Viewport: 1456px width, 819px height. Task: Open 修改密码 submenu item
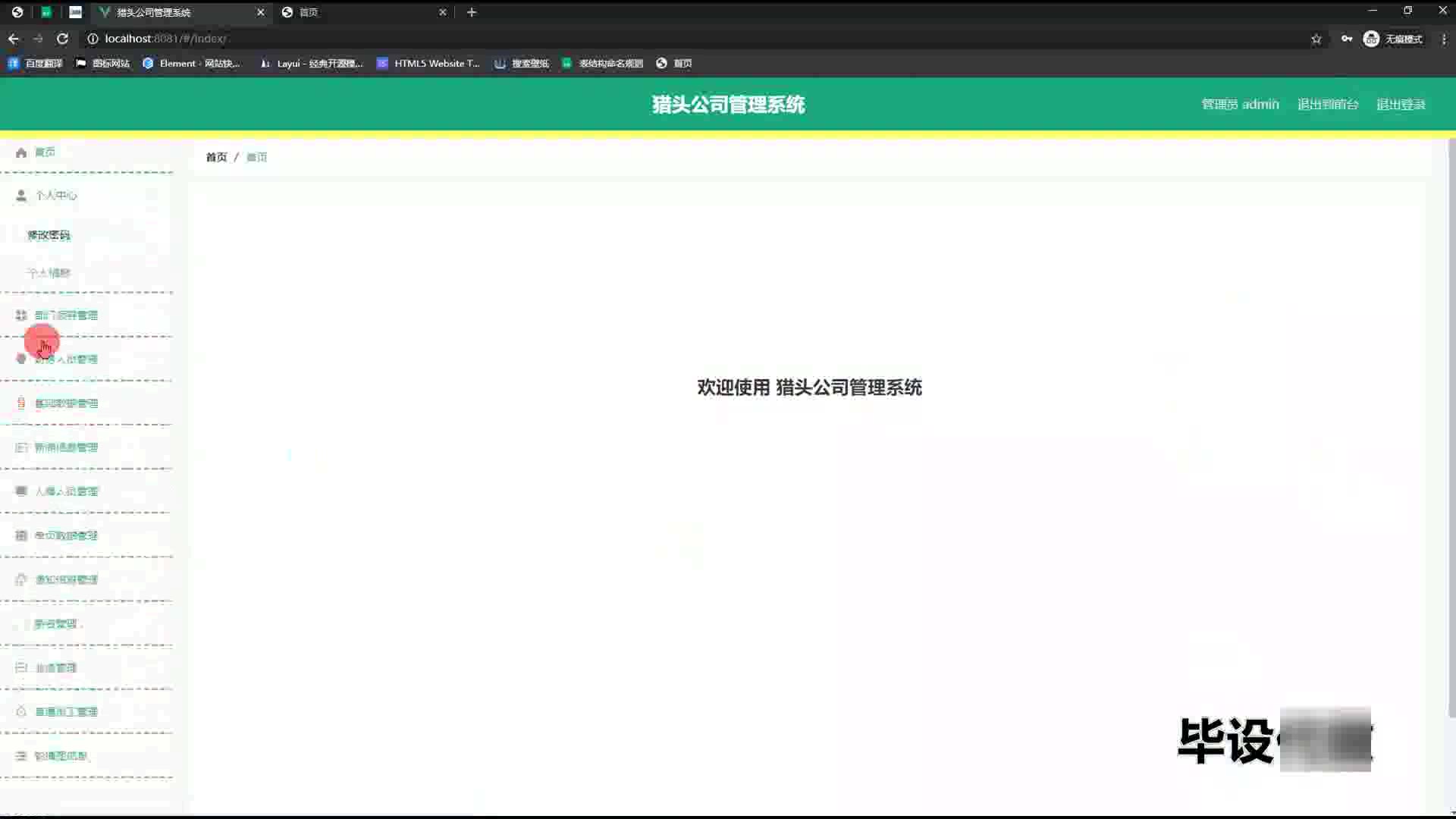pyautogui.click(x=49, y=235)
